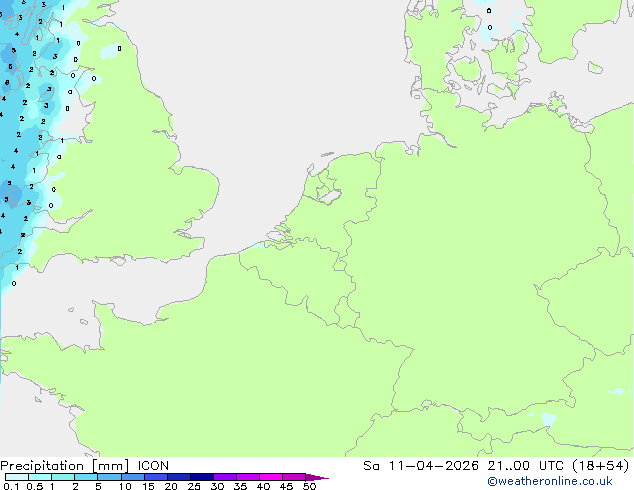The width and height of the screenshot is (634, 490).
Task: Select the 40–45 mm magenta legend swatch
Action: 271,477
